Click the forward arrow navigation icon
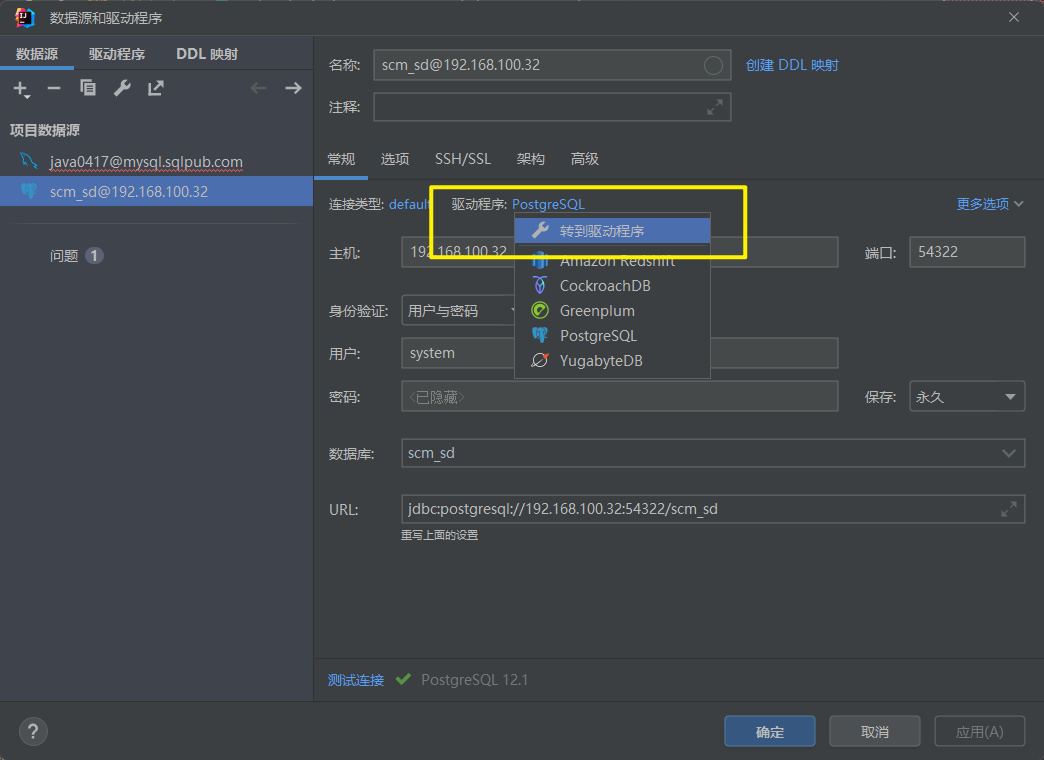The height and width of the screenshot is (760, 1044). (x=293, y=88)
